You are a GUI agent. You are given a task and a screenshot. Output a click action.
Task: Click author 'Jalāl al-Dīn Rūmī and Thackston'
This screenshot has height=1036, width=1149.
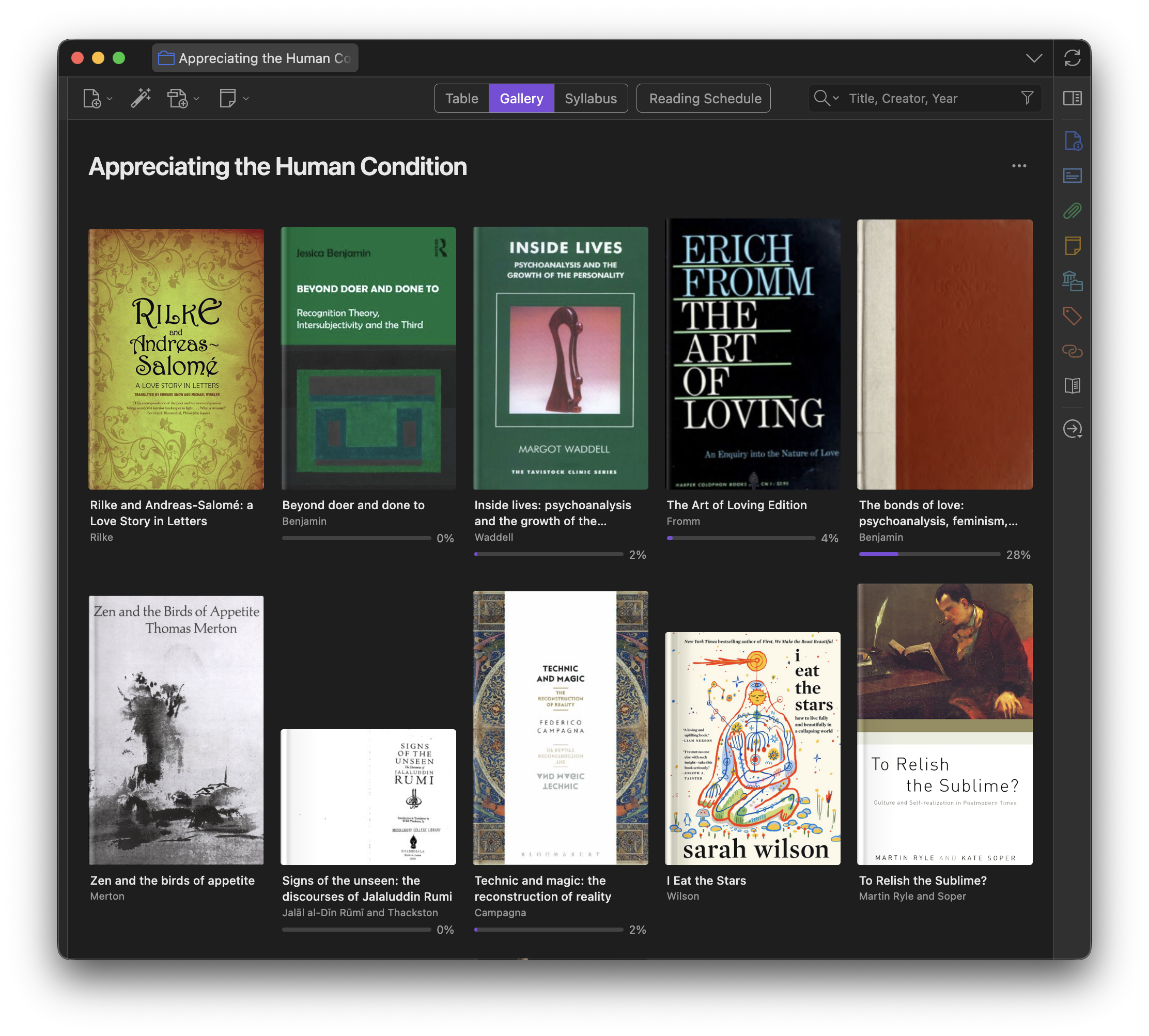click(x=361, y=913)
